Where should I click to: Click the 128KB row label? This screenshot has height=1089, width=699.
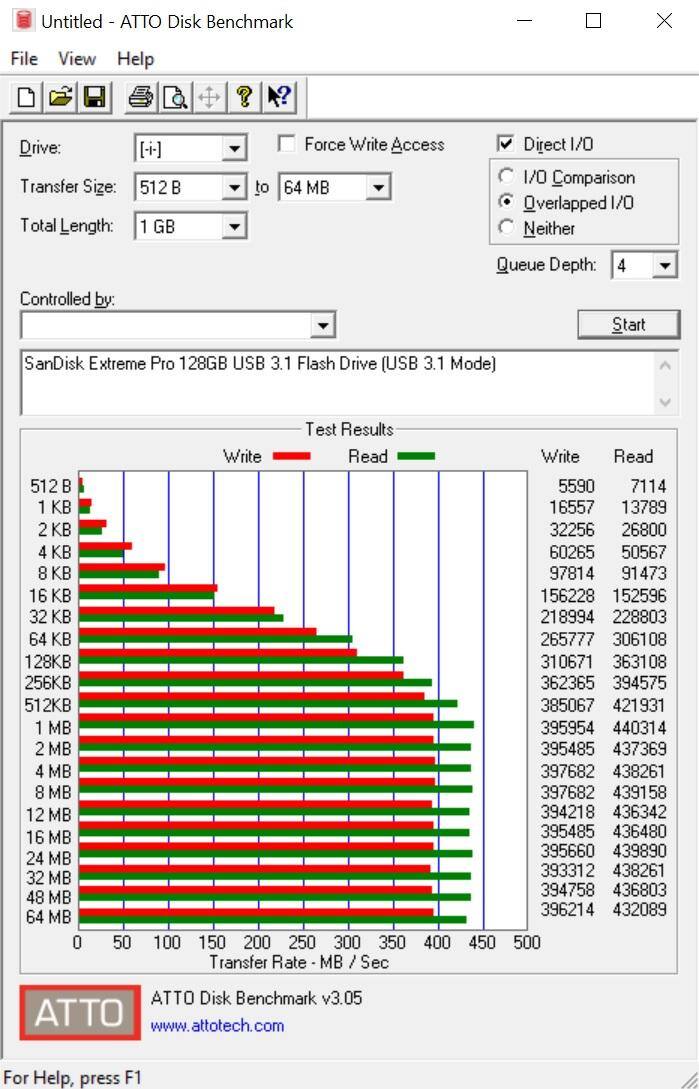48,662
